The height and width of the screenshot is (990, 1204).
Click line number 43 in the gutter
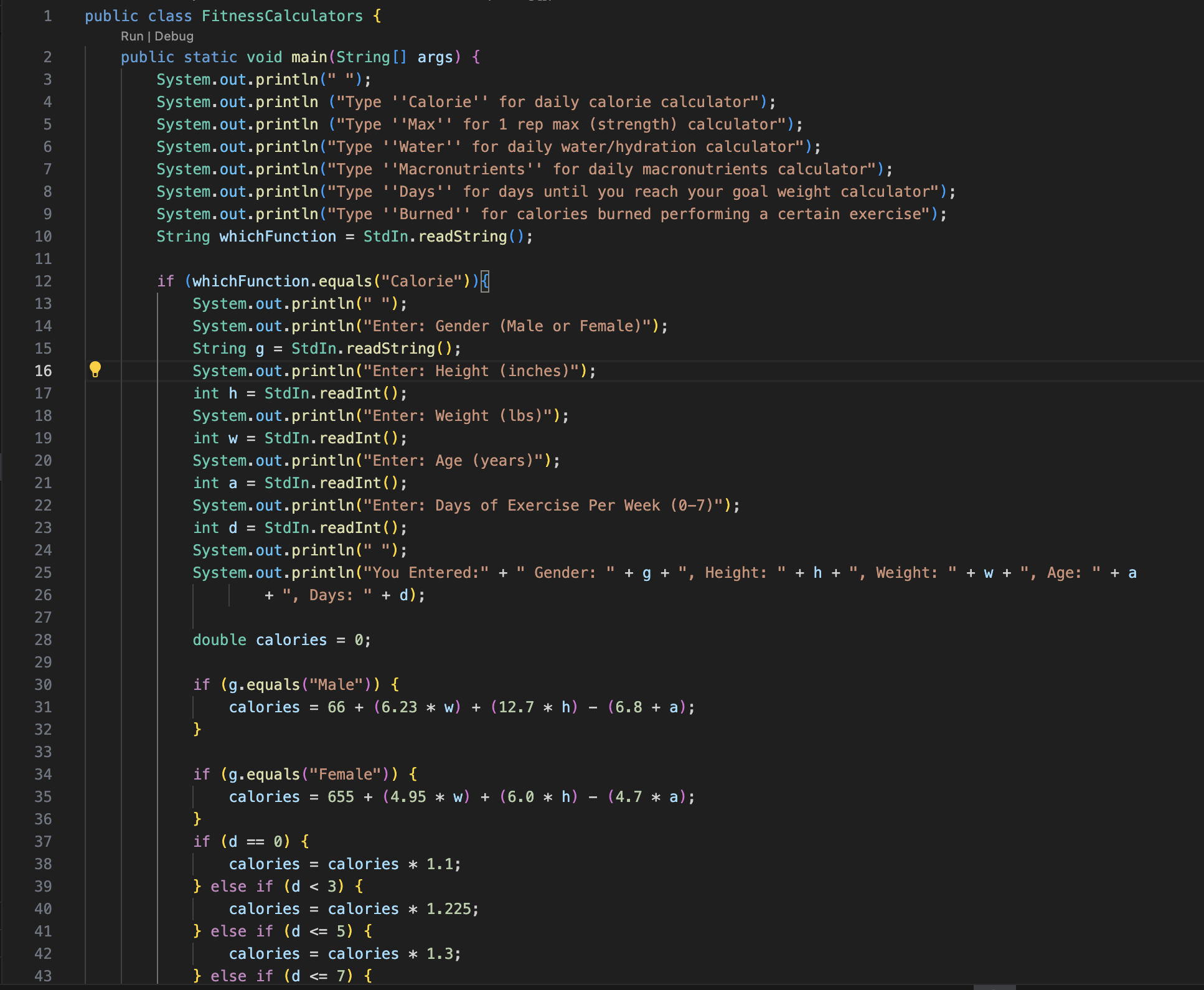click(x=43, y=976)
